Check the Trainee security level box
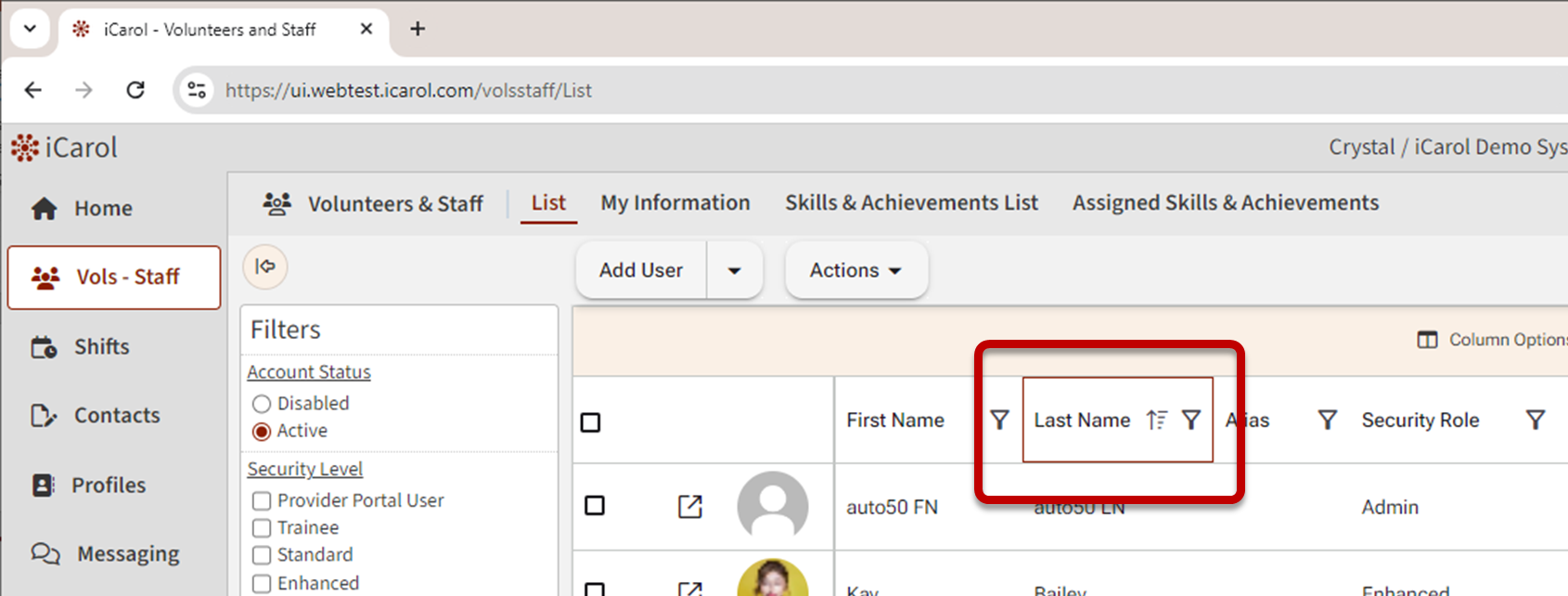Screen dimensions: 1568x596 262,528
